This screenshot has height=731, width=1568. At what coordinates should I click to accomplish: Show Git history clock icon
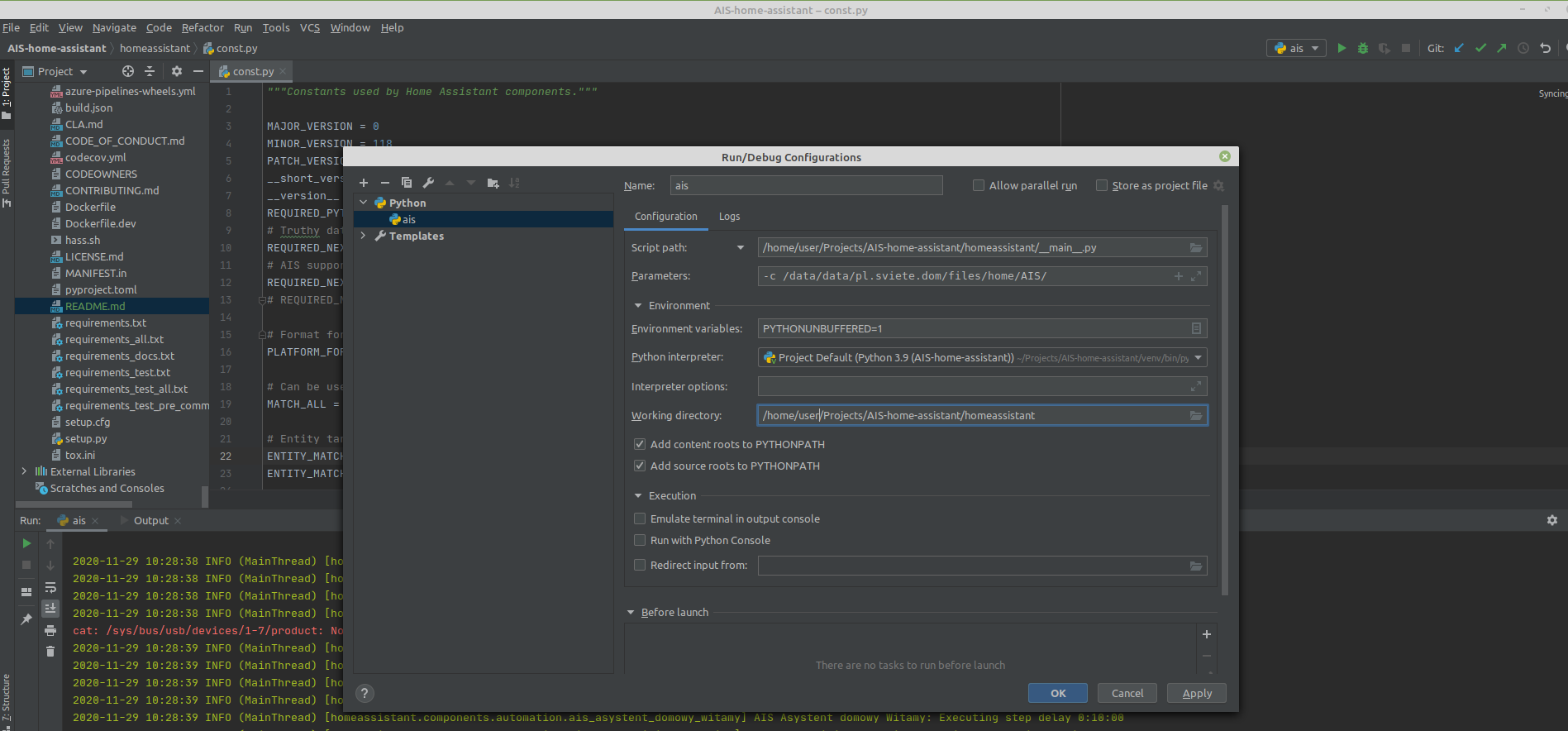pyautogui.click(x=1523, y=48)
